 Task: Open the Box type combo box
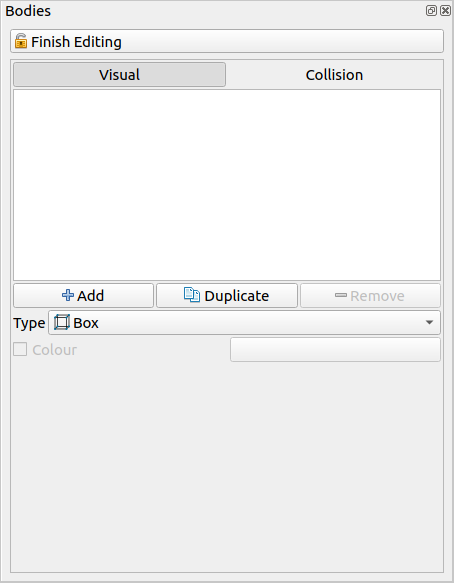244,322
